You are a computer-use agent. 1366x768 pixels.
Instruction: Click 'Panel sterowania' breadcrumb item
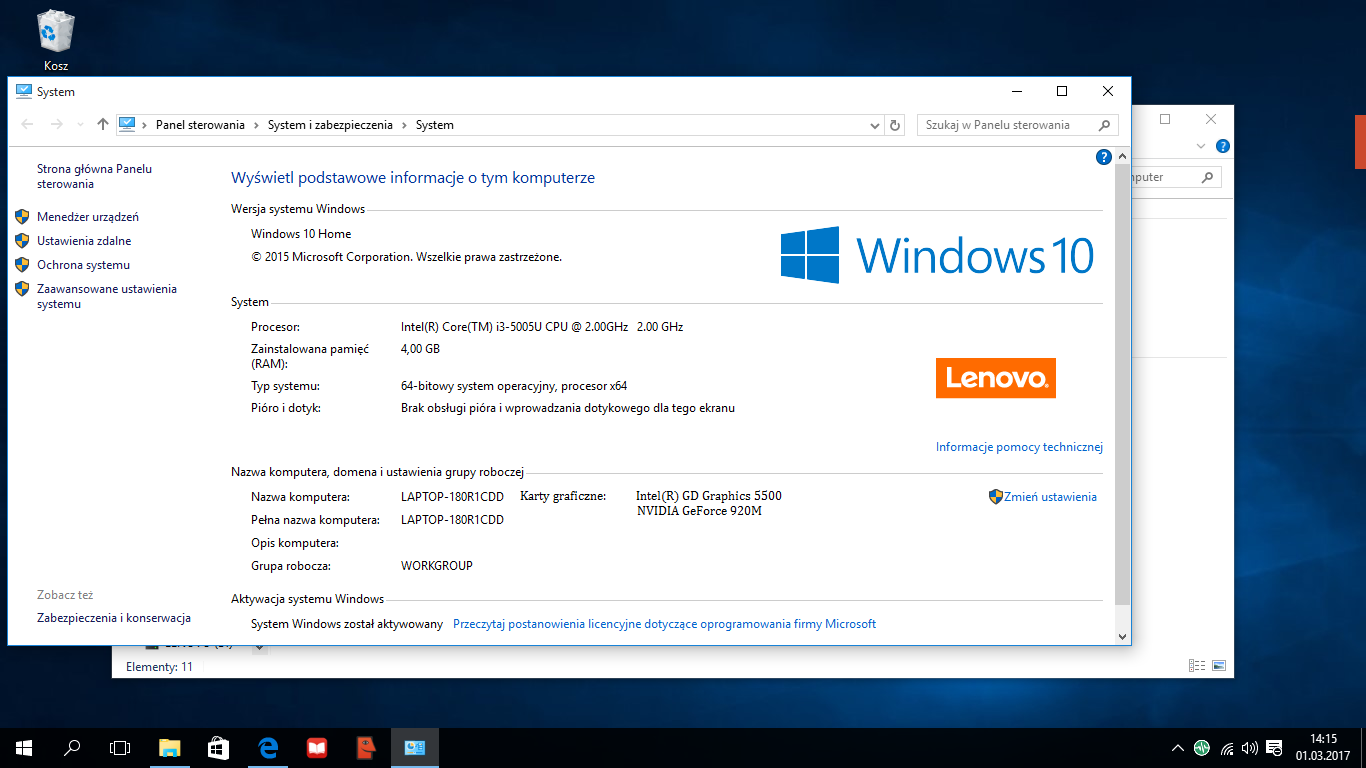point(200,125)
